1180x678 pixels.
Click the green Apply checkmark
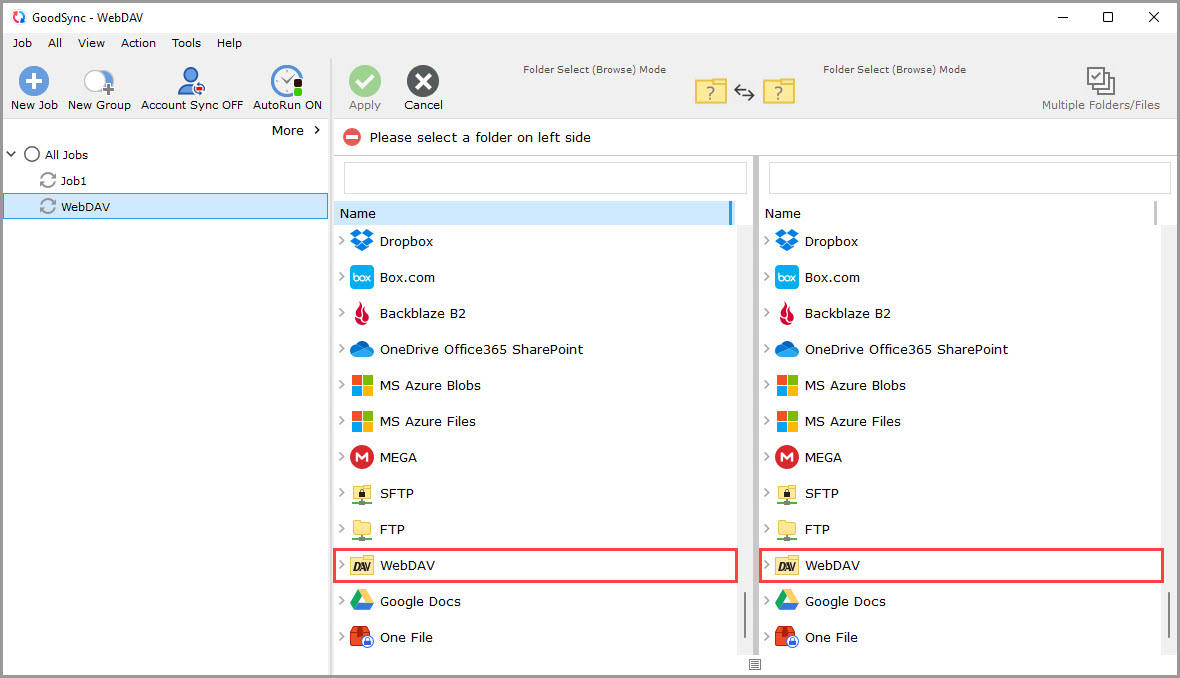click(365, 81)
